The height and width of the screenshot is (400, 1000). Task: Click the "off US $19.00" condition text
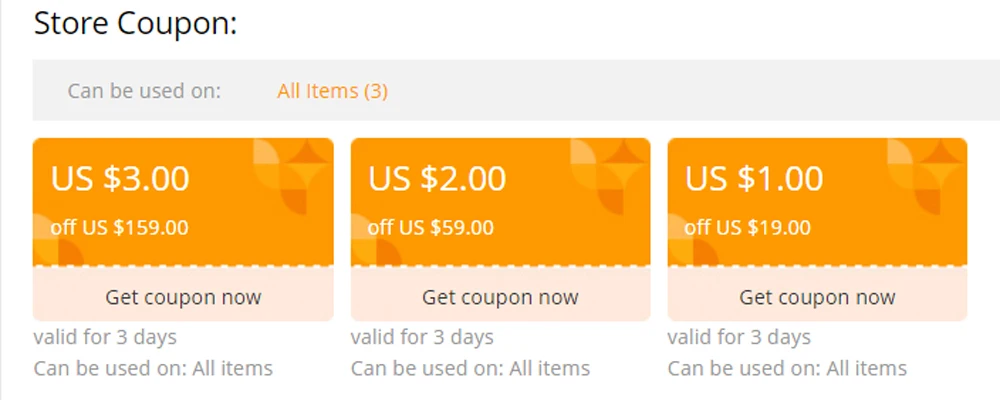[748, 227]
